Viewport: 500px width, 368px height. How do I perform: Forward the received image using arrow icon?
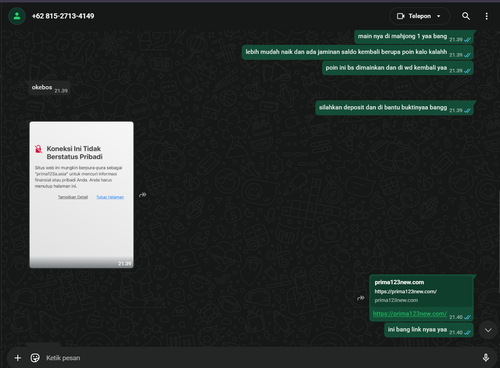click(143, 195)
